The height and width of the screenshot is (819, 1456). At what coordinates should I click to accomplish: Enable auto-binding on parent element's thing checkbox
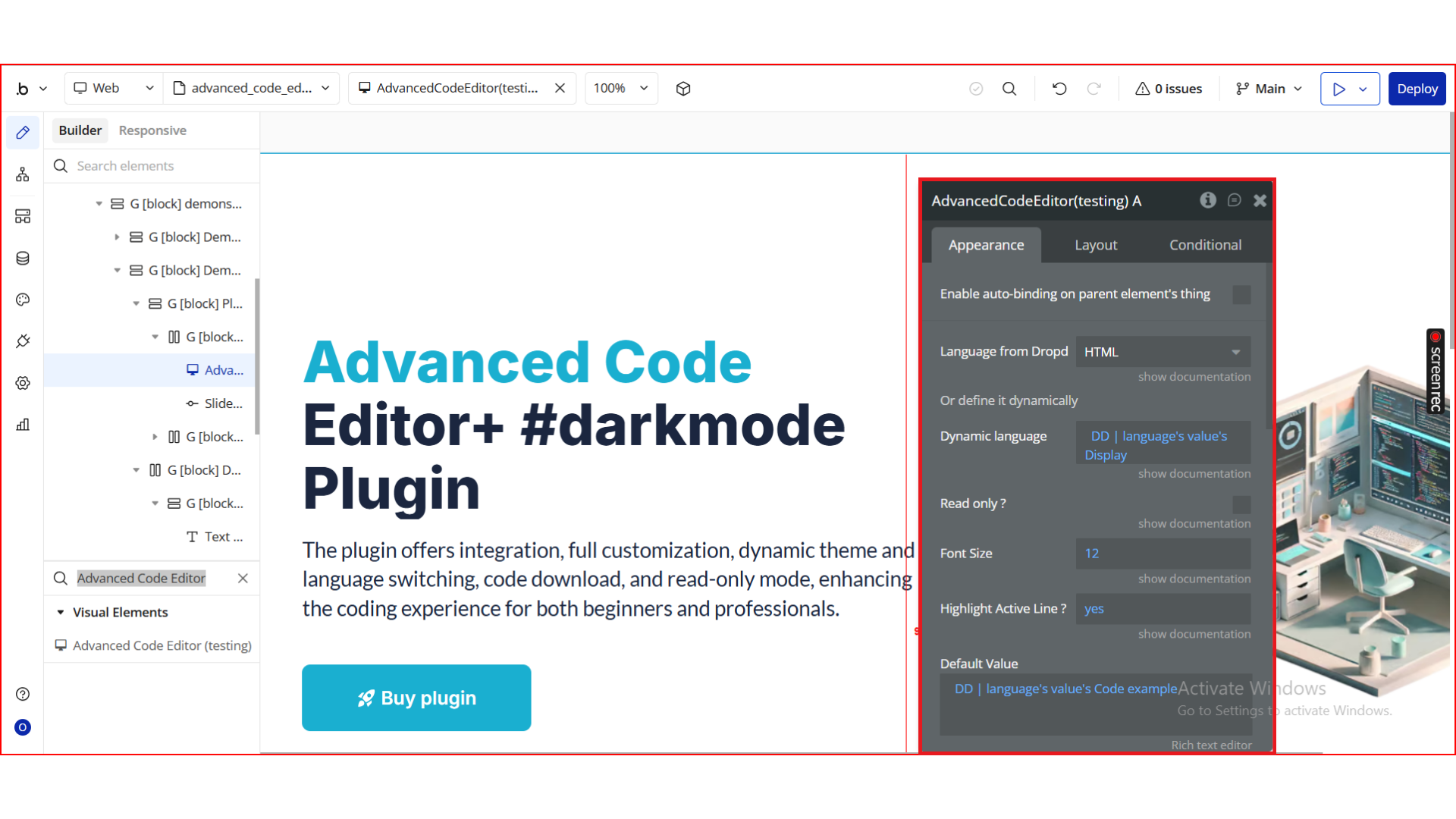coord(1241,294)
